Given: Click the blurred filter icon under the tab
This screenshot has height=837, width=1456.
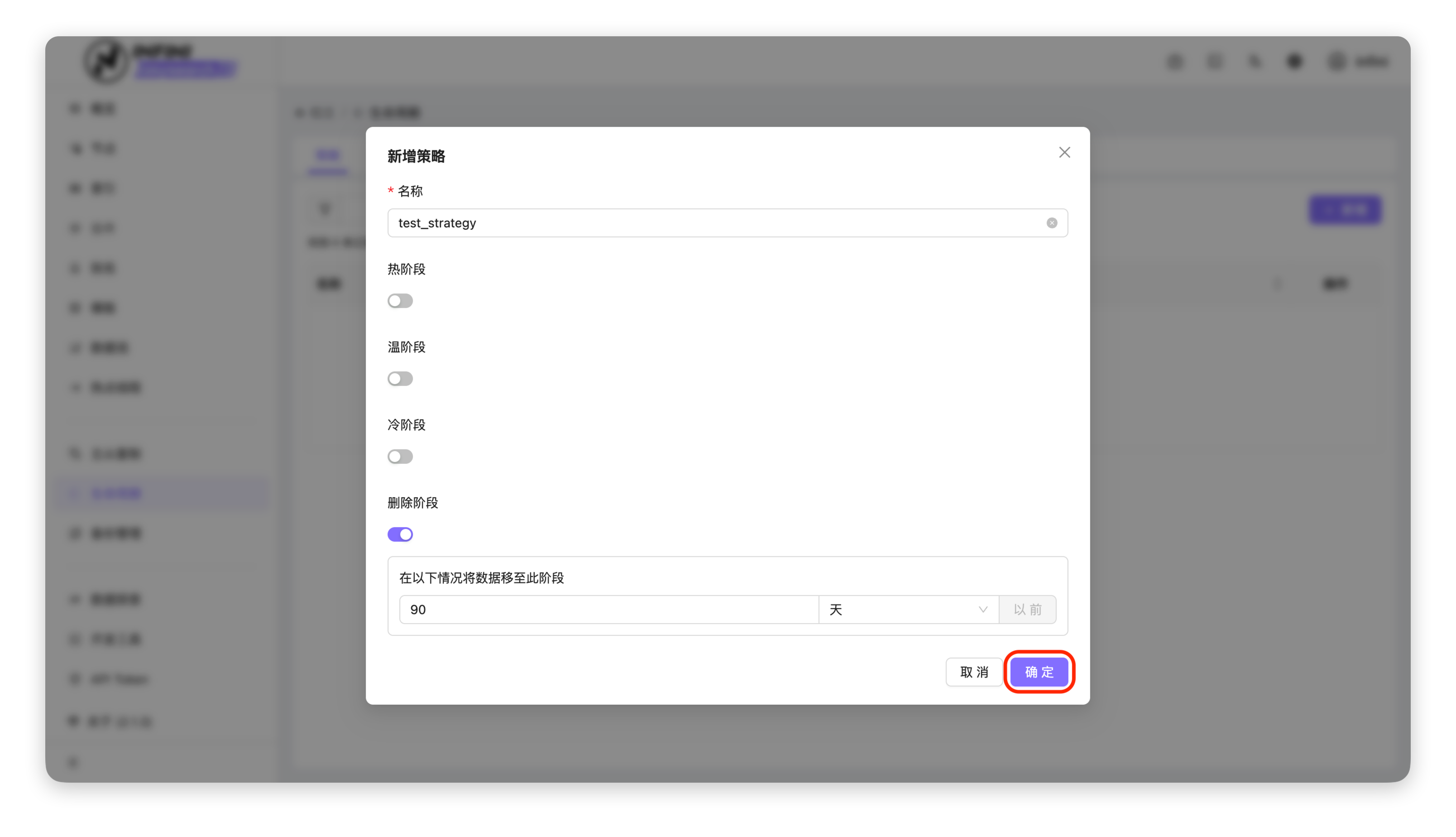Looking at the screenshot, I should click(x=325, y=209).
